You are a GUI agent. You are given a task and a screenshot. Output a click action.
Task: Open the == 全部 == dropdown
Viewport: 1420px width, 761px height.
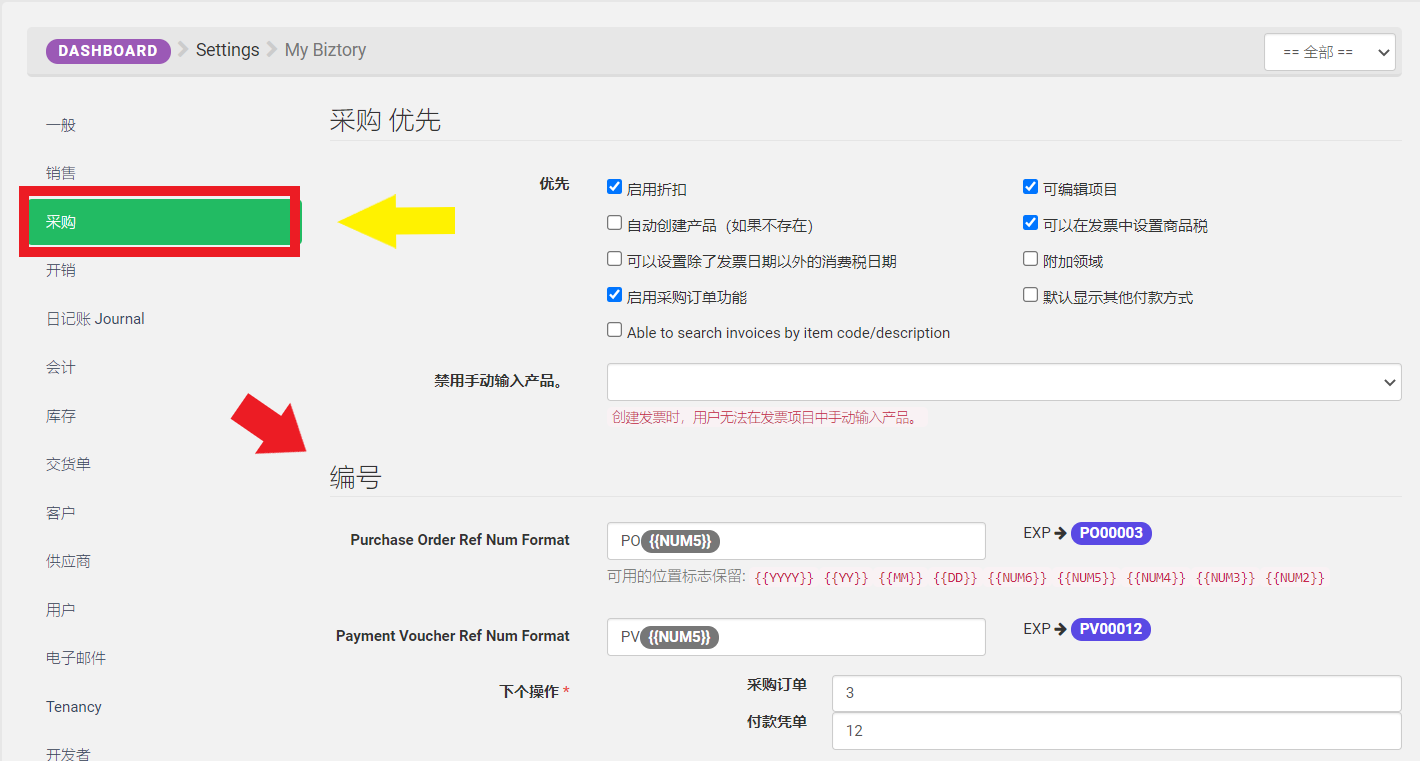point(1329,52)
